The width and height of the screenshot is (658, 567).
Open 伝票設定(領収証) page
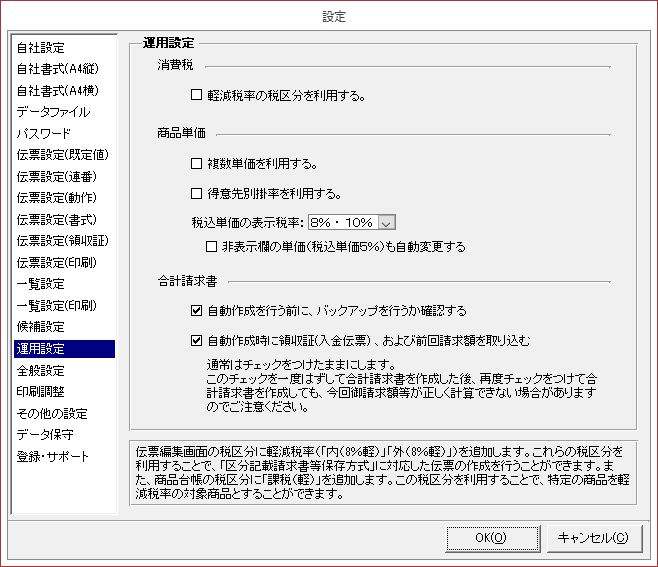[x=63, y=241]
